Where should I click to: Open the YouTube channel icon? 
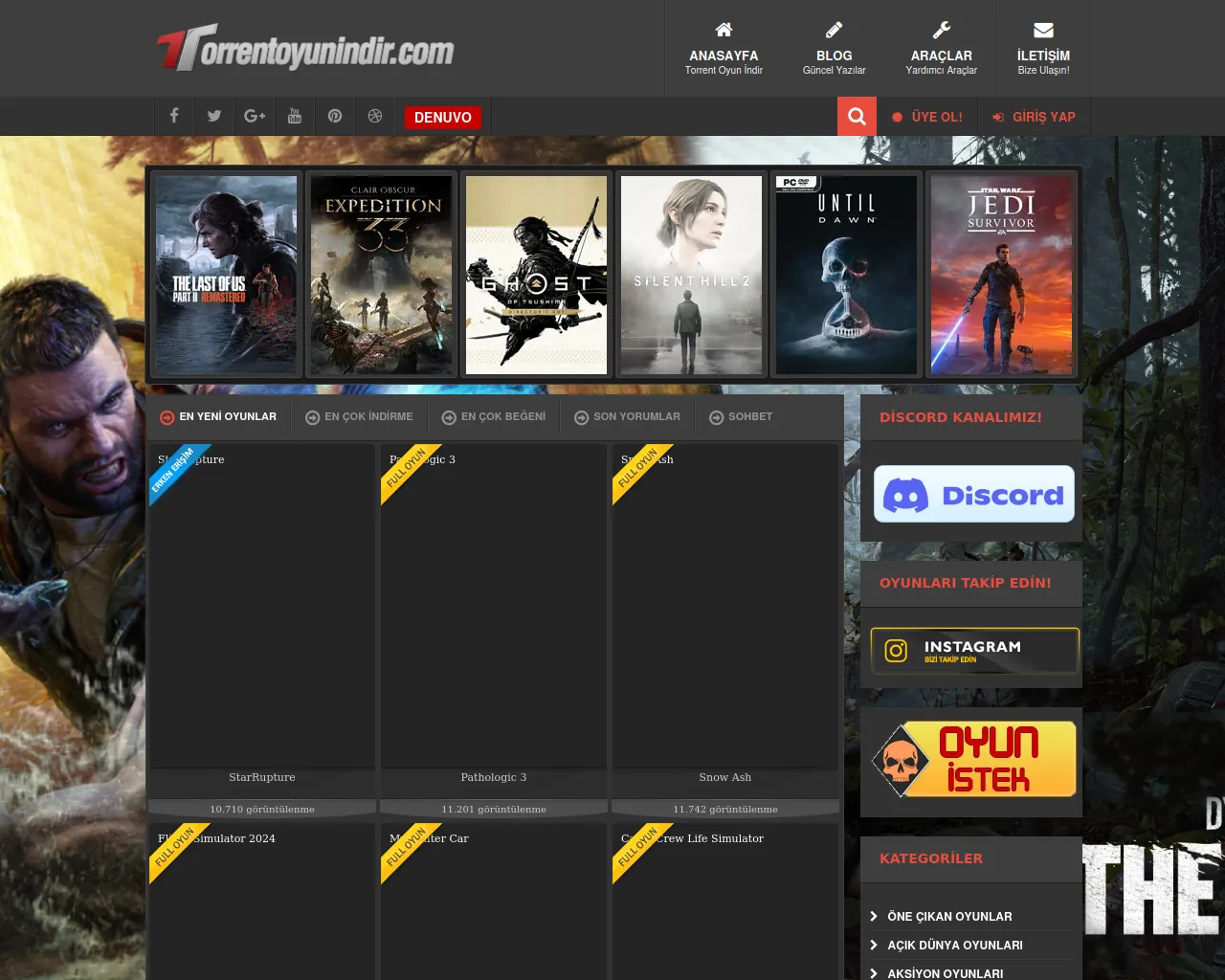click(x=294, y=116)
